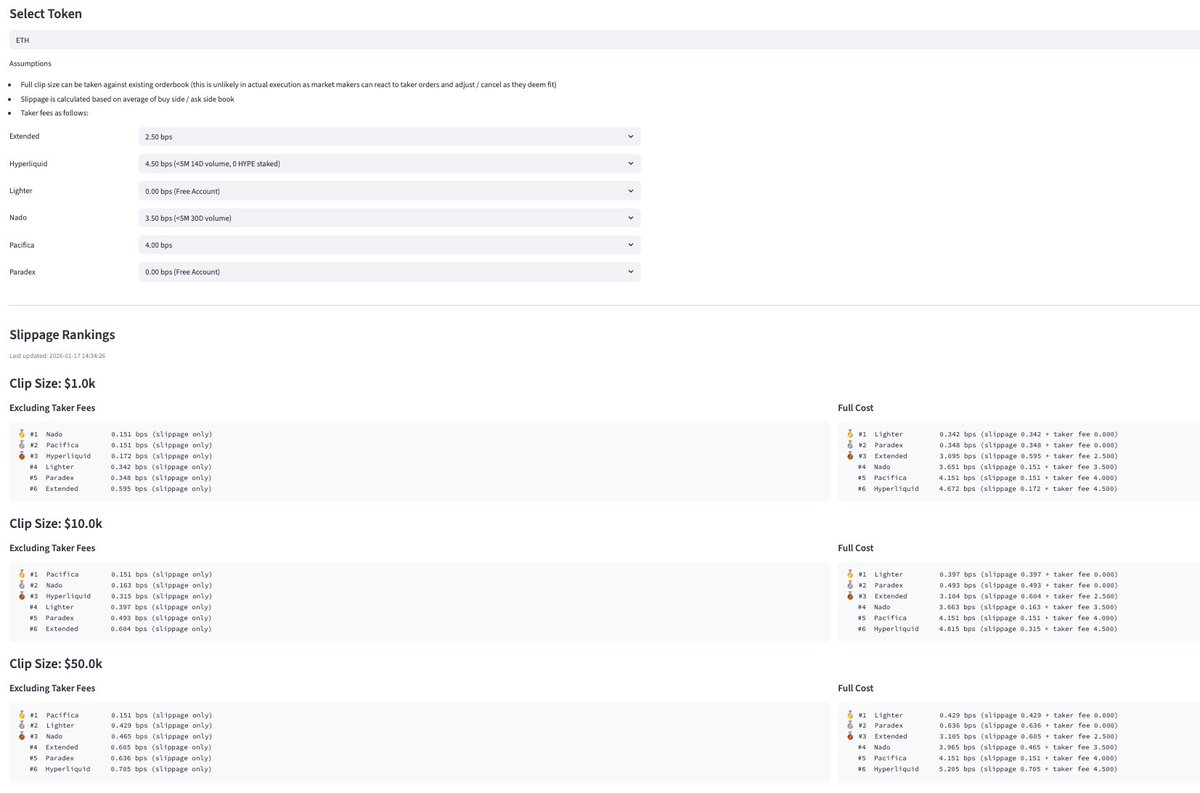This screenshot has height=793, width=1200.
Task: Click the #6 Extended 0.595 bps row
Action: pyautogui.click(x=121, y=489)
